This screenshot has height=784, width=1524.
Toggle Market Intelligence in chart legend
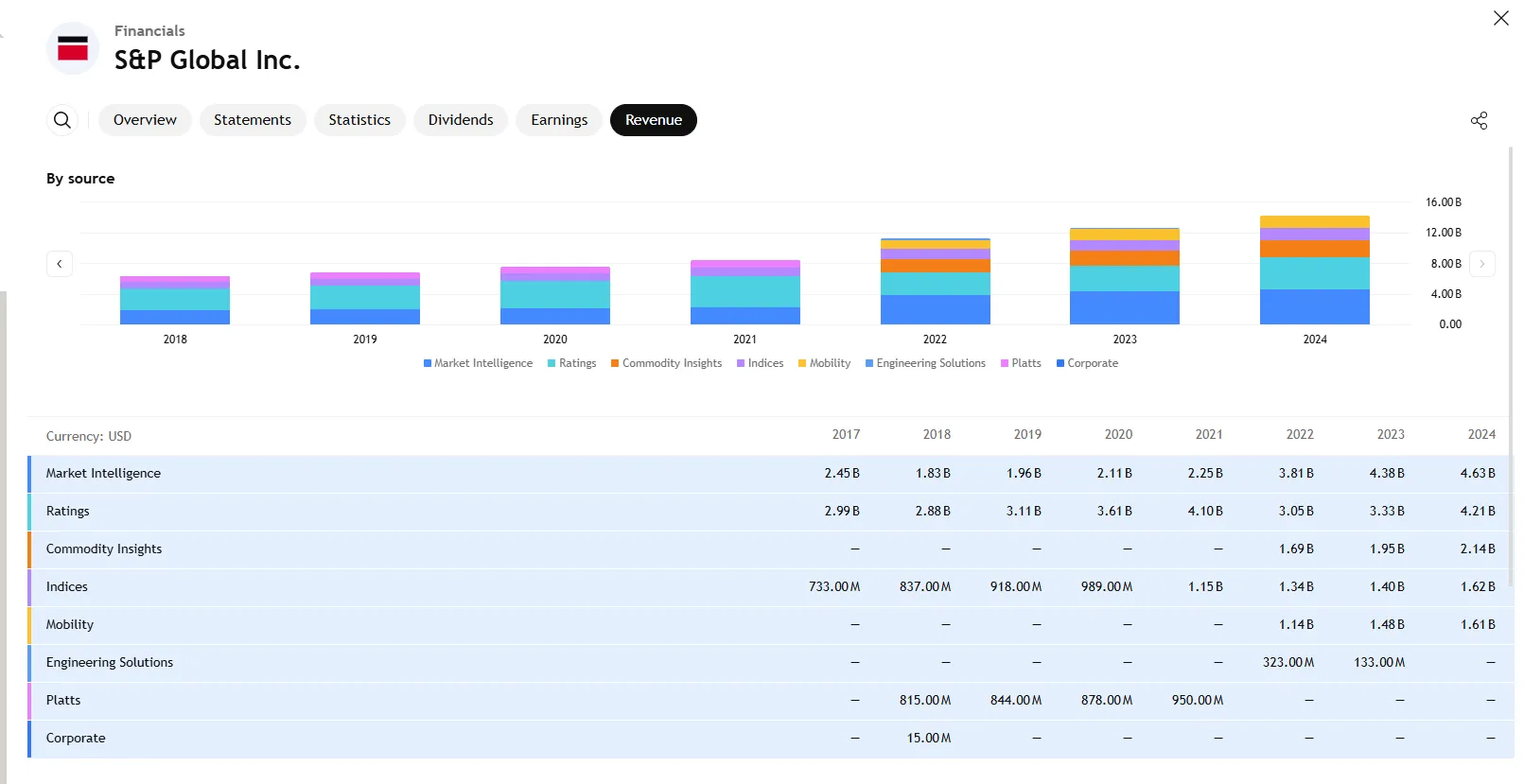[478, 363]
